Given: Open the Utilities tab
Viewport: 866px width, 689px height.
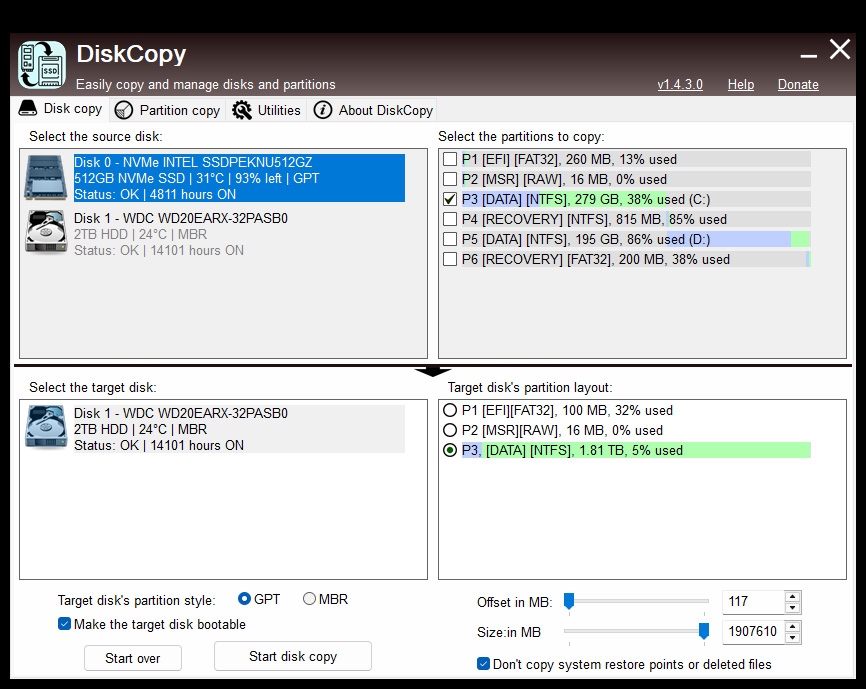Looking at the screenshot, I should coord(266,110).
